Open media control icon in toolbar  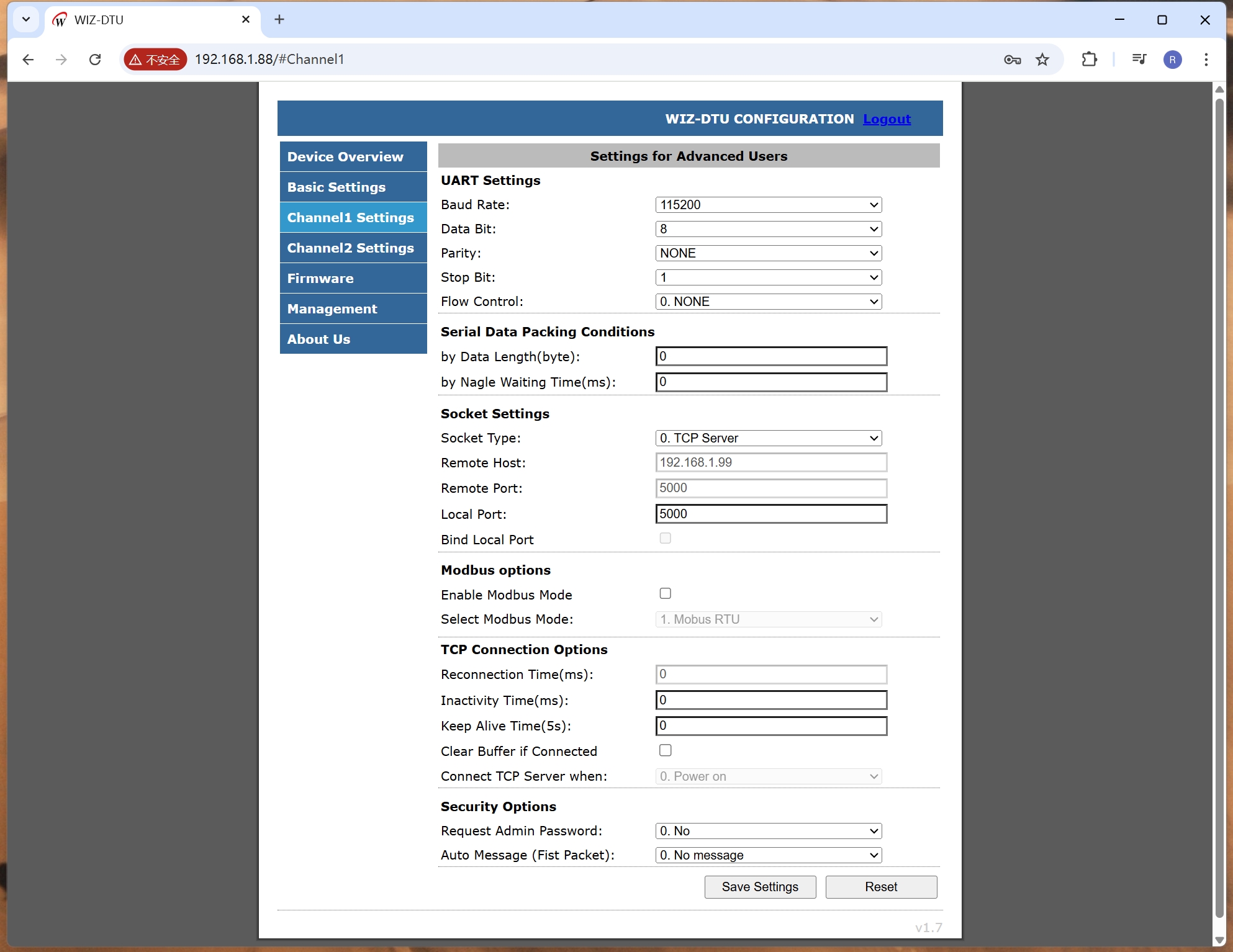(x=1139, y=60)
